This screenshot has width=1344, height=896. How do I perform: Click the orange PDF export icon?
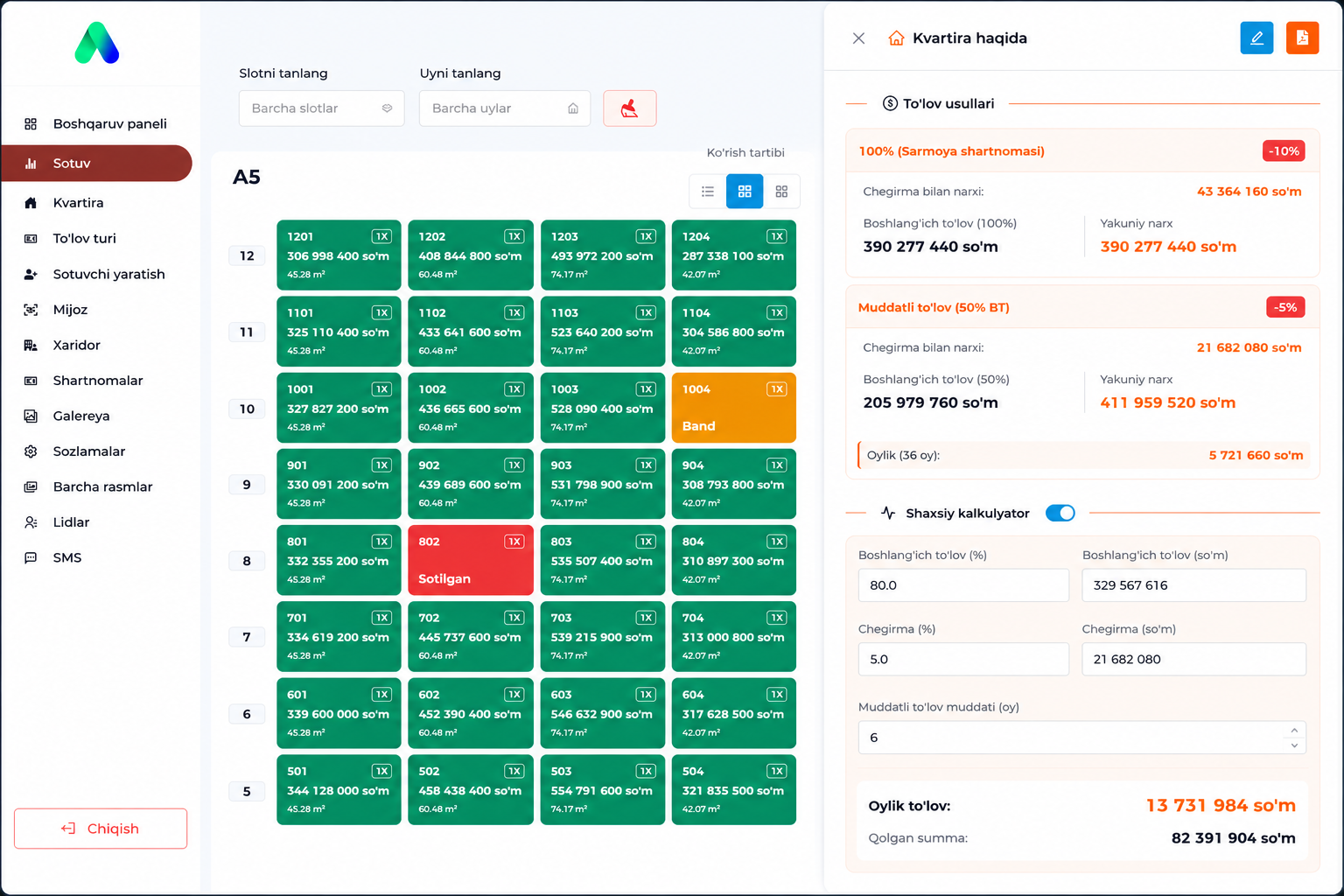(x=1302, y=38)
